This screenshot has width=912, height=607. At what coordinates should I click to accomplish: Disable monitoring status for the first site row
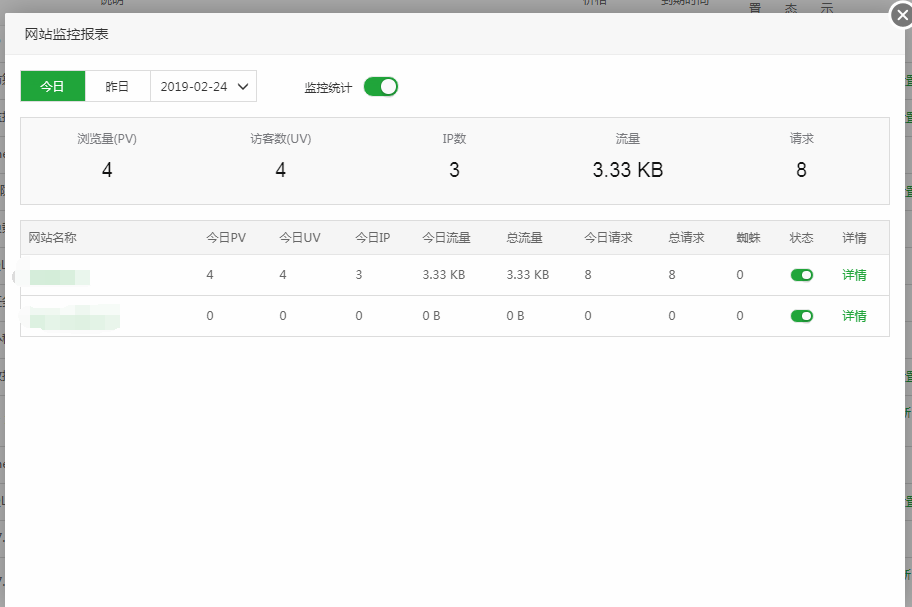[801, 275]
